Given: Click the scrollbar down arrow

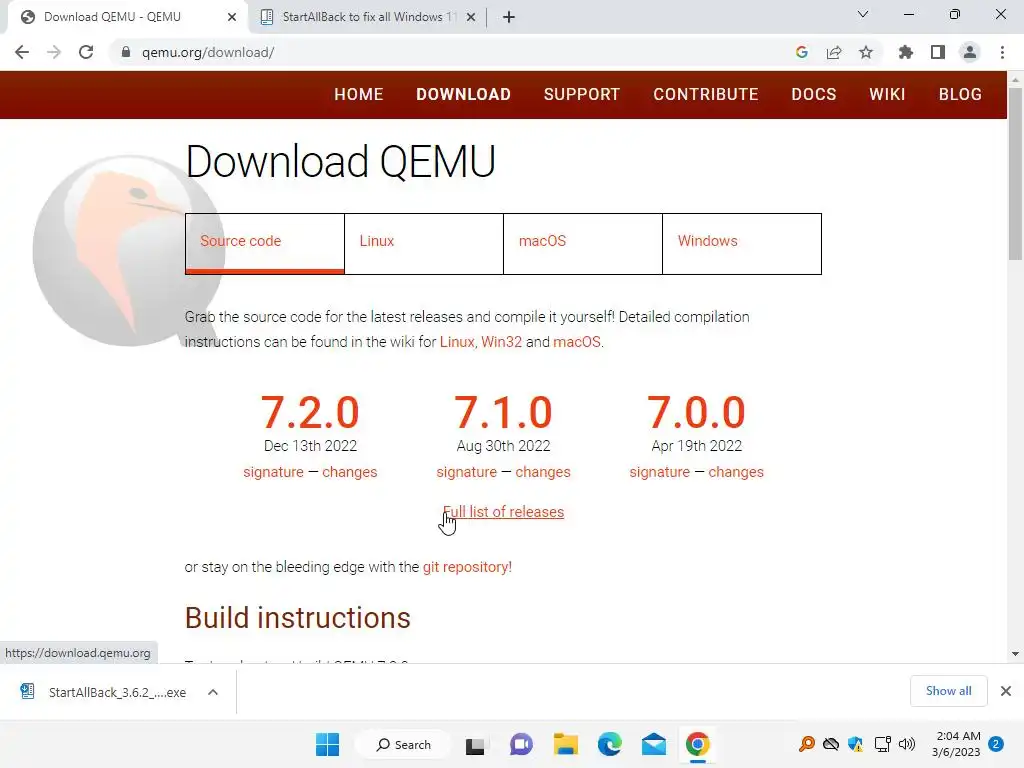Looking at the screenshot, I should click(1015, 654).
